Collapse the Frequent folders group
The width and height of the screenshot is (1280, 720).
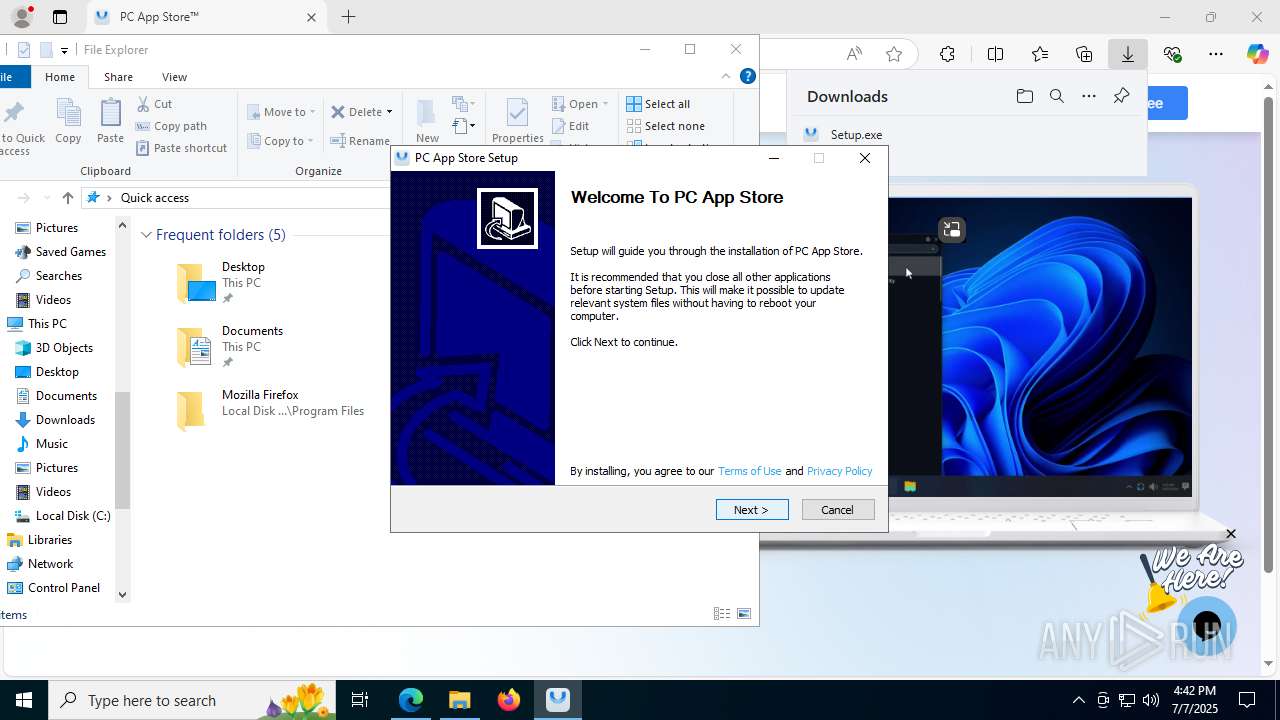click(x=146, y=235)
